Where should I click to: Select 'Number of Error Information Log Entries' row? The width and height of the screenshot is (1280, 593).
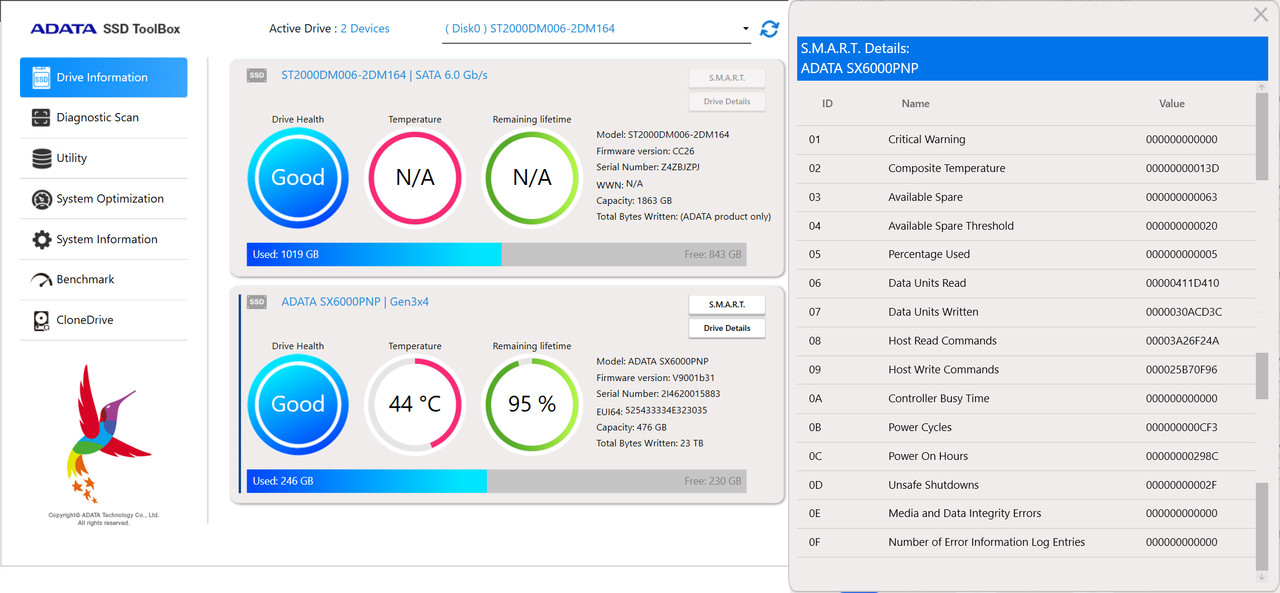1025,543
